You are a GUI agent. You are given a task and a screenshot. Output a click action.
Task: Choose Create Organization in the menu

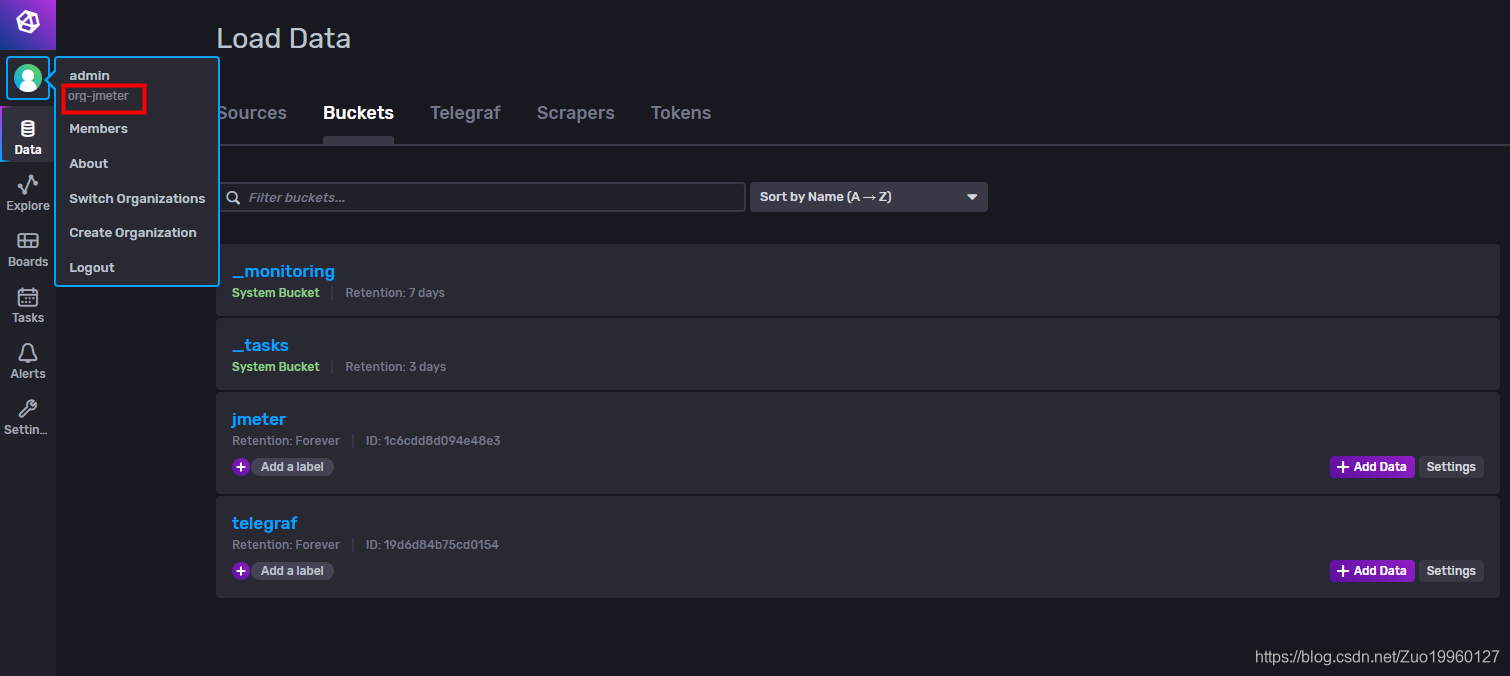(x=133, y=233)
